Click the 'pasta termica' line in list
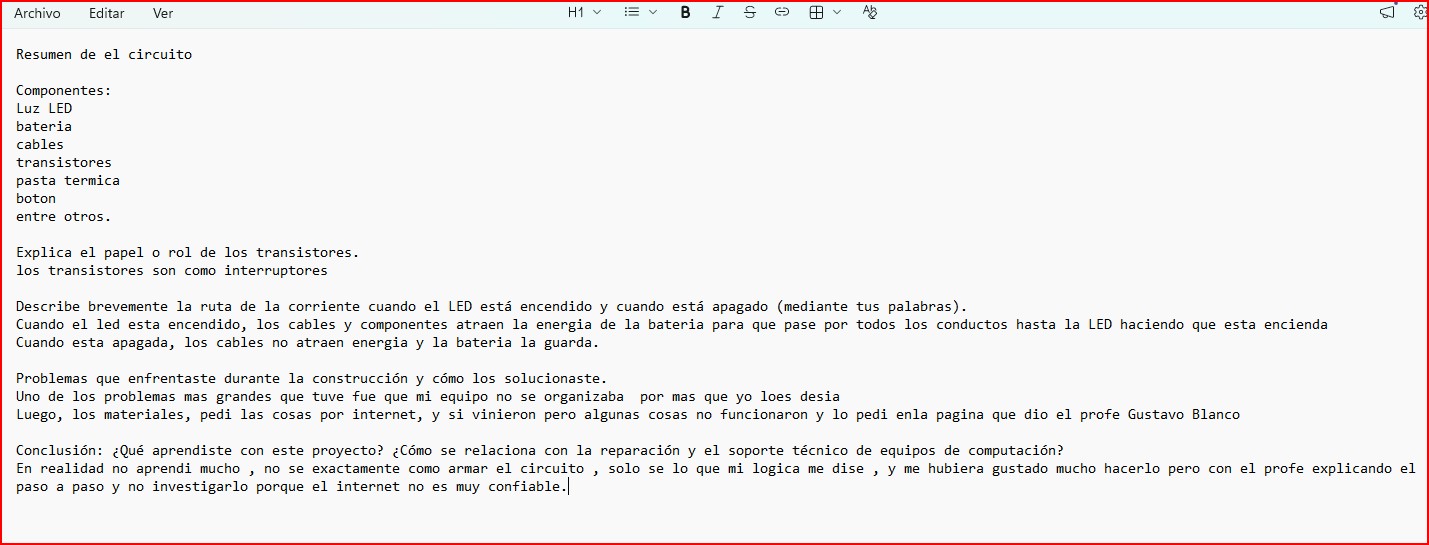The image size is (1429, 545). tap(68, 181)
